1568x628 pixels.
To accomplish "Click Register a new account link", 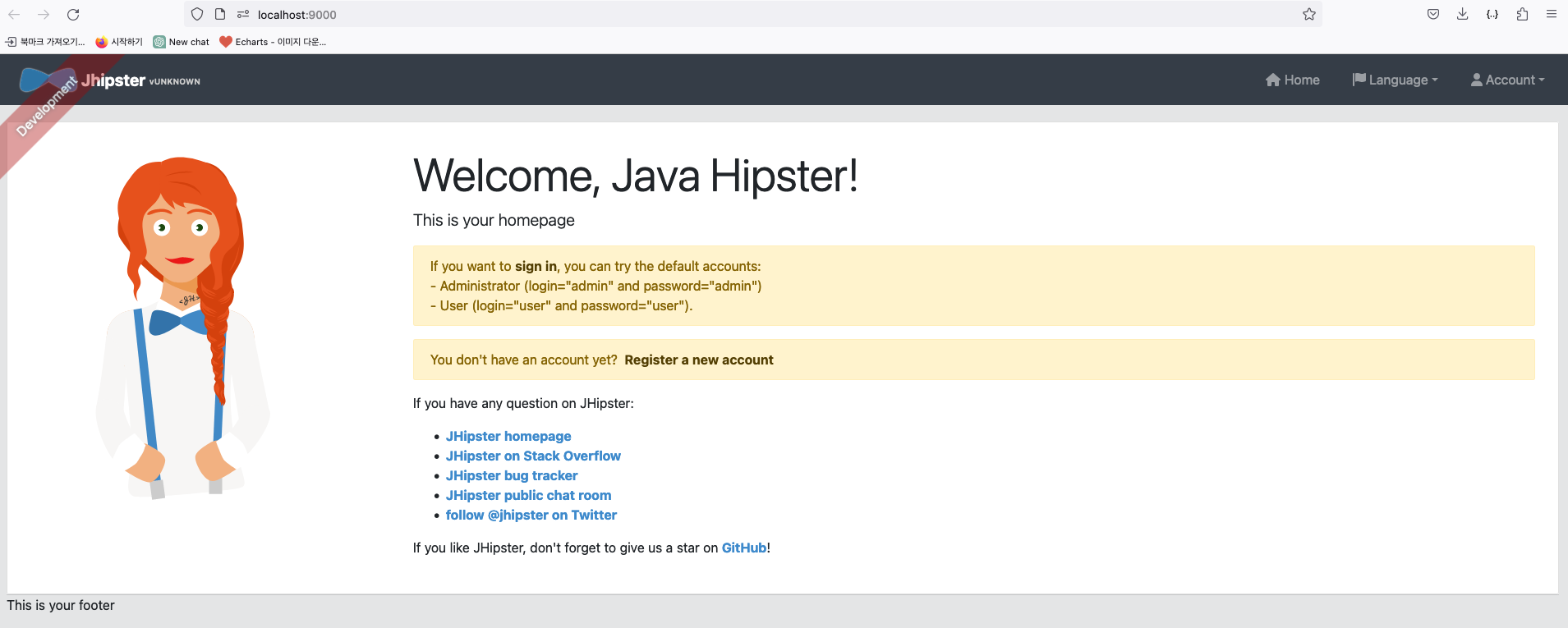I will coord(699,360).
